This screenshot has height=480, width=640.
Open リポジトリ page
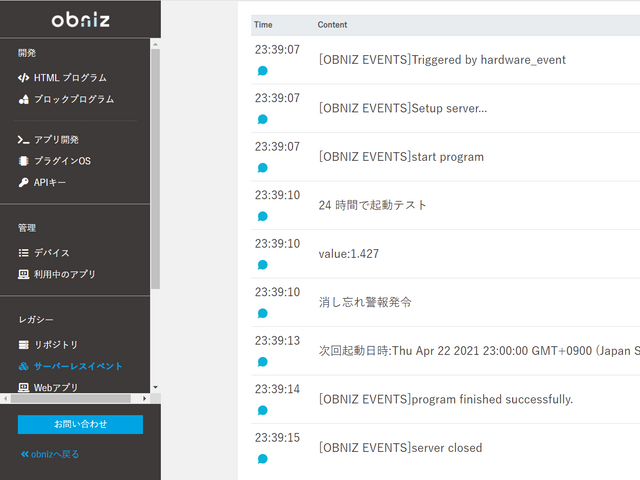point(56,345)
